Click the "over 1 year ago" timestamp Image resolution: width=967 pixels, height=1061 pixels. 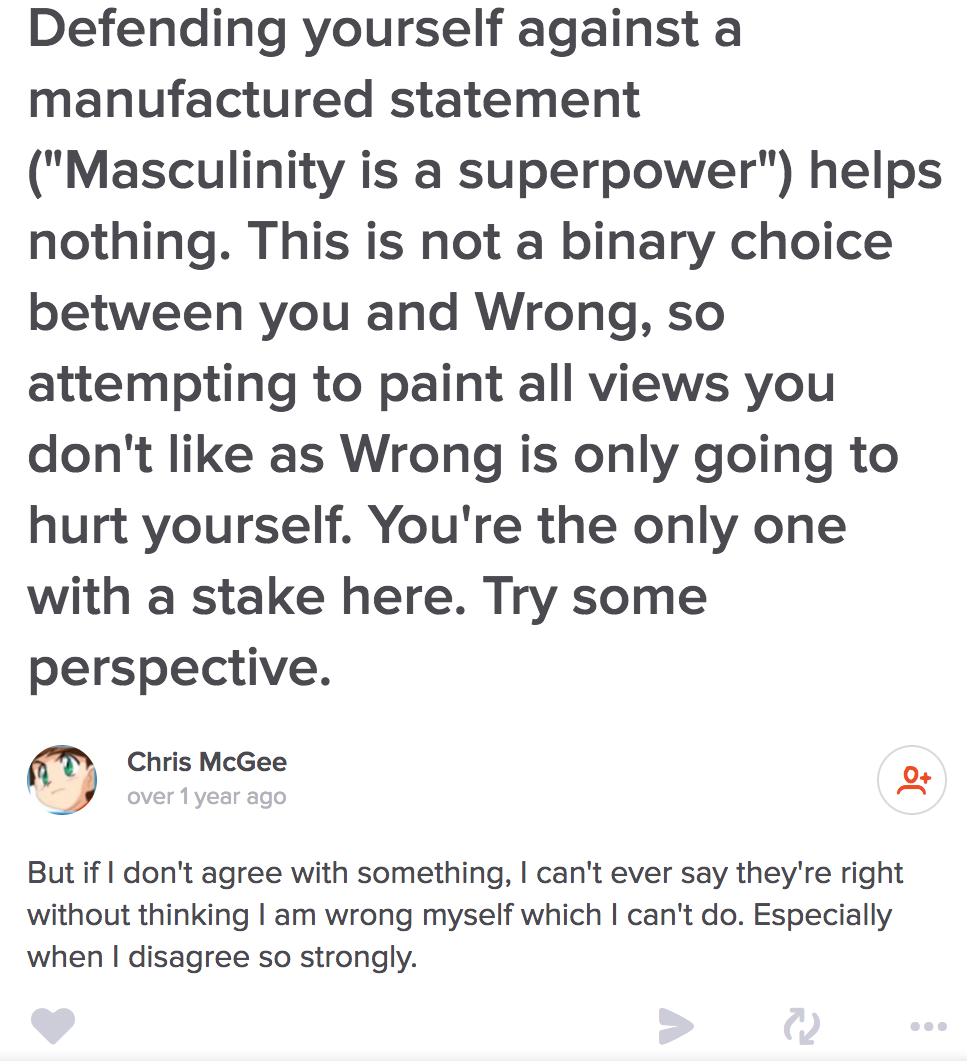(x=207, y=797)
